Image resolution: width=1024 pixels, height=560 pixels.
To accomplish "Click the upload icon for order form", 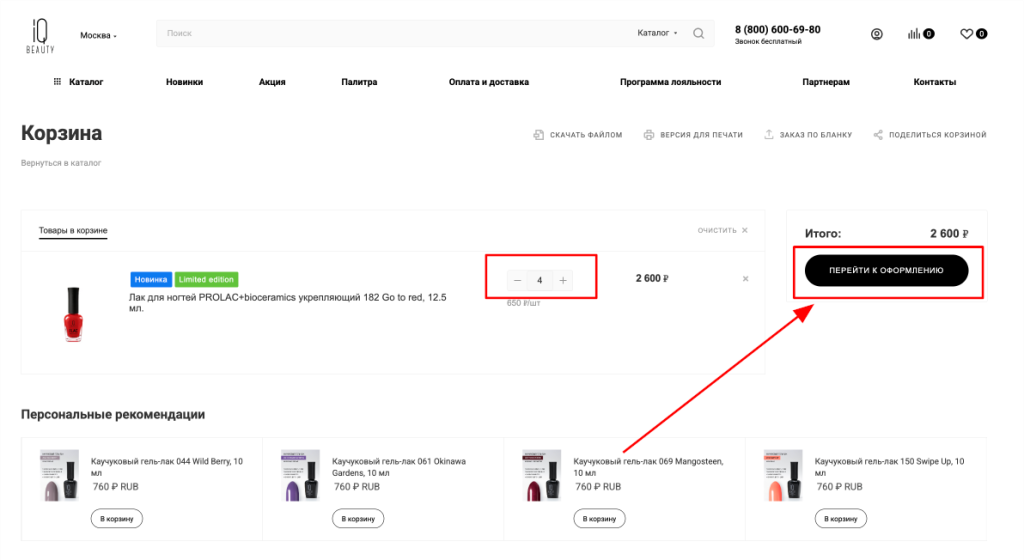I will (769, 134).
